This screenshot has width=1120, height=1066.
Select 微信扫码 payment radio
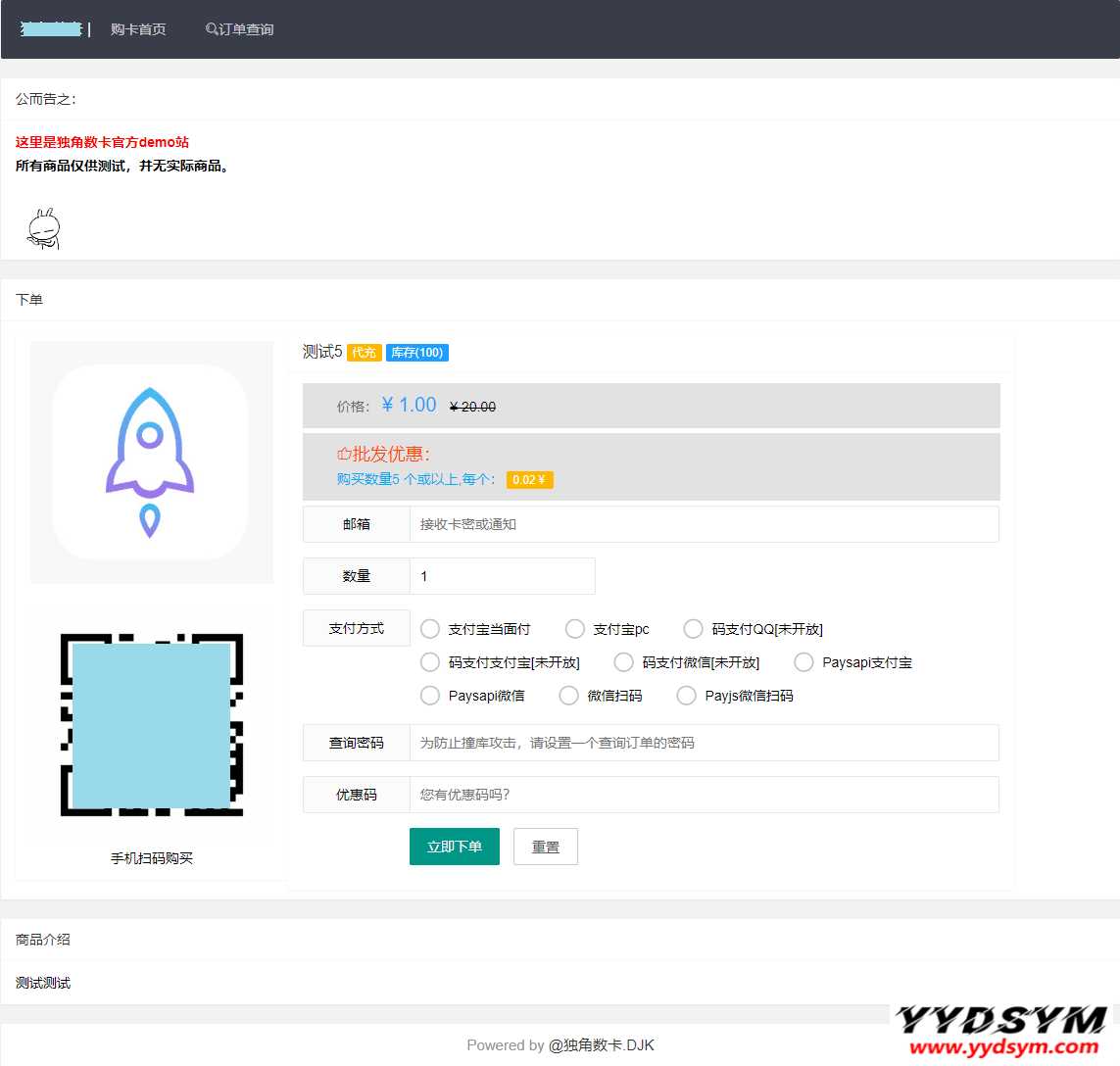[x=569, y=696]
